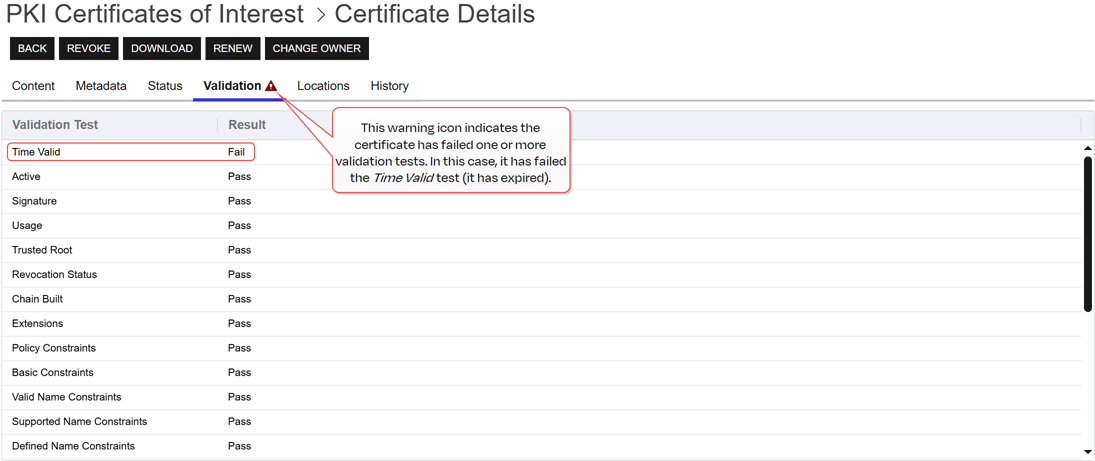Open the CHANGE OWNER dialog
Image resolution: width=1095 pixels, height=461 pixels.
click(316, 48)
